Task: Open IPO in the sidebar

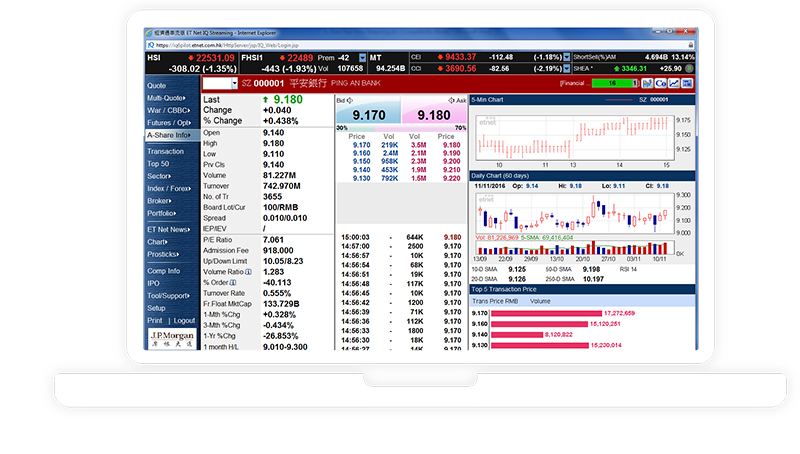Action: click(x=154, y=283)
